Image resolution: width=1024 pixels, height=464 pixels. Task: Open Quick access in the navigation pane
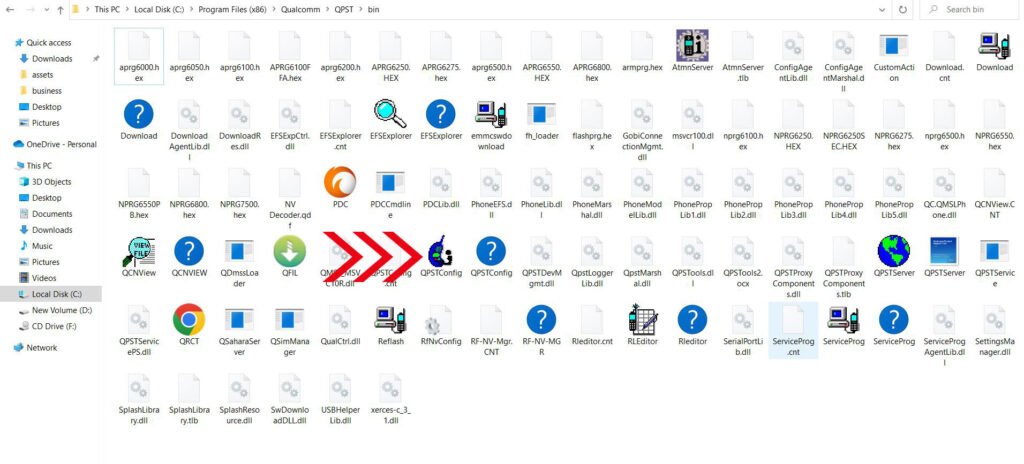pyautogui.click(x=49, y=42)
